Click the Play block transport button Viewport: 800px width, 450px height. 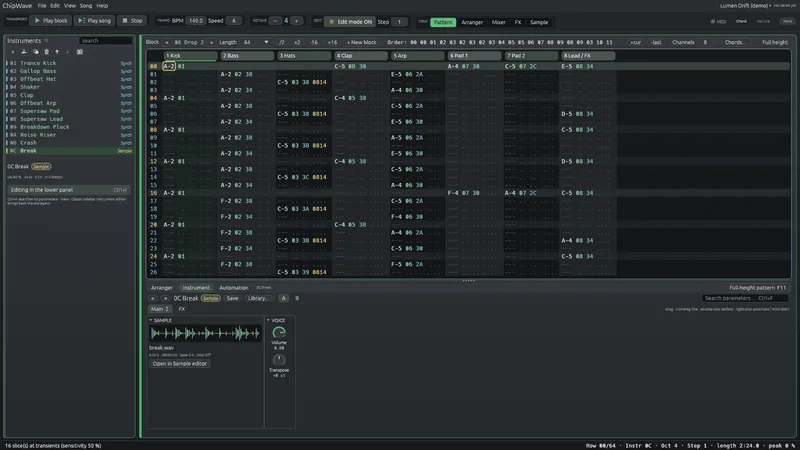point(51,20)
